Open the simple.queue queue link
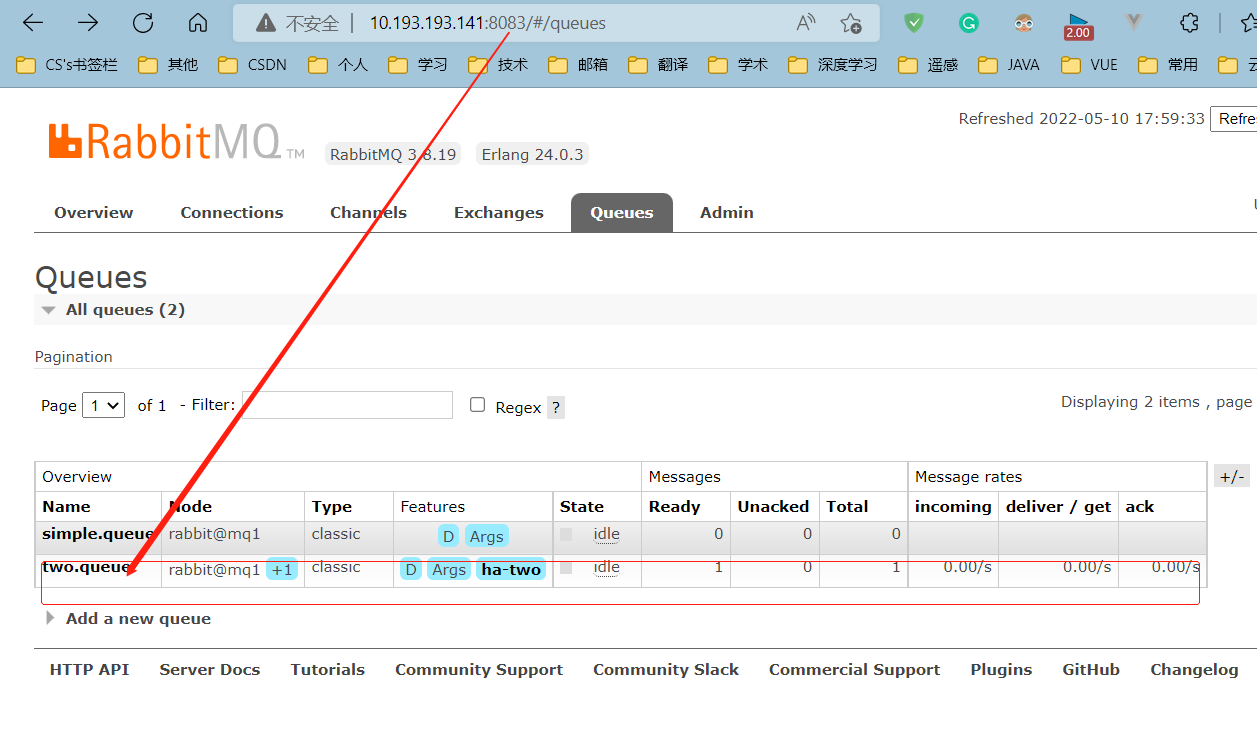 coord(98,534)
